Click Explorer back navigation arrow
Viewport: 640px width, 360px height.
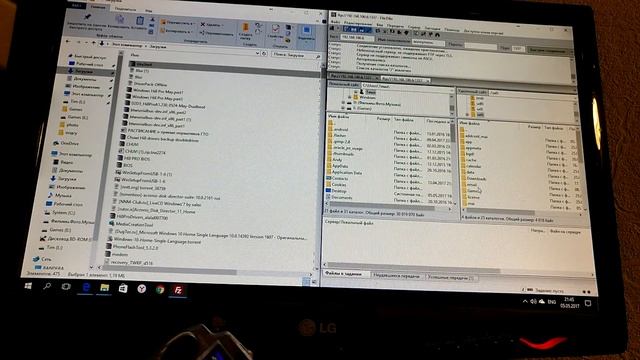click(68, 41)
